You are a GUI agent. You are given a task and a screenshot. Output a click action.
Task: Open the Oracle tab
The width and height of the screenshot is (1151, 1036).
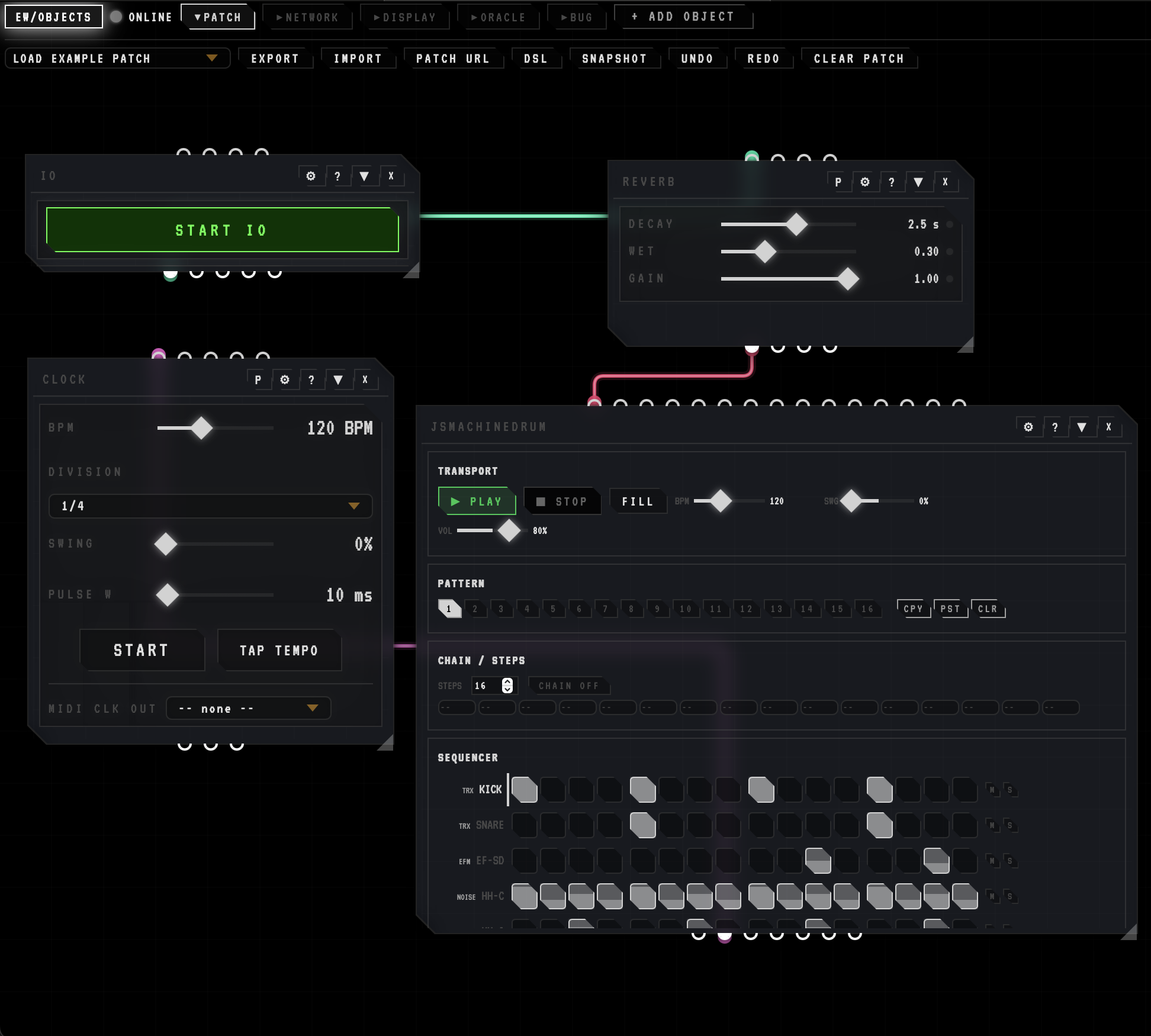pos(499,17)
